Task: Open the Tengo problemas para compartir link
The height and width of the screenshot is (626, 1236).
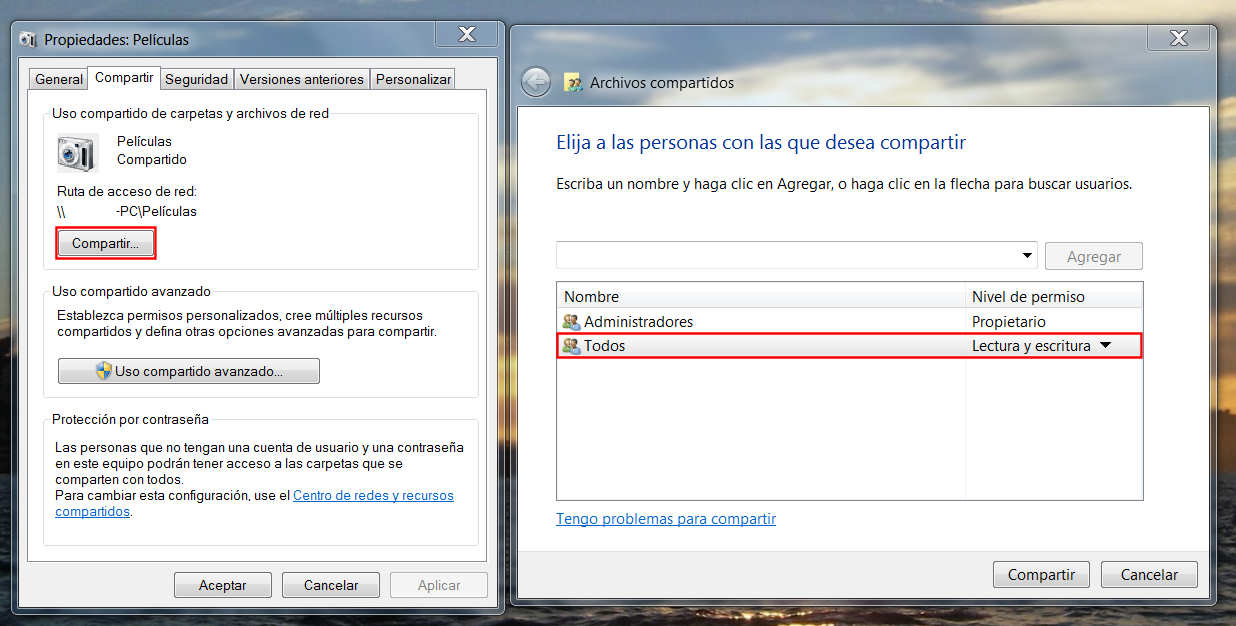Action: tap(666, 518)
